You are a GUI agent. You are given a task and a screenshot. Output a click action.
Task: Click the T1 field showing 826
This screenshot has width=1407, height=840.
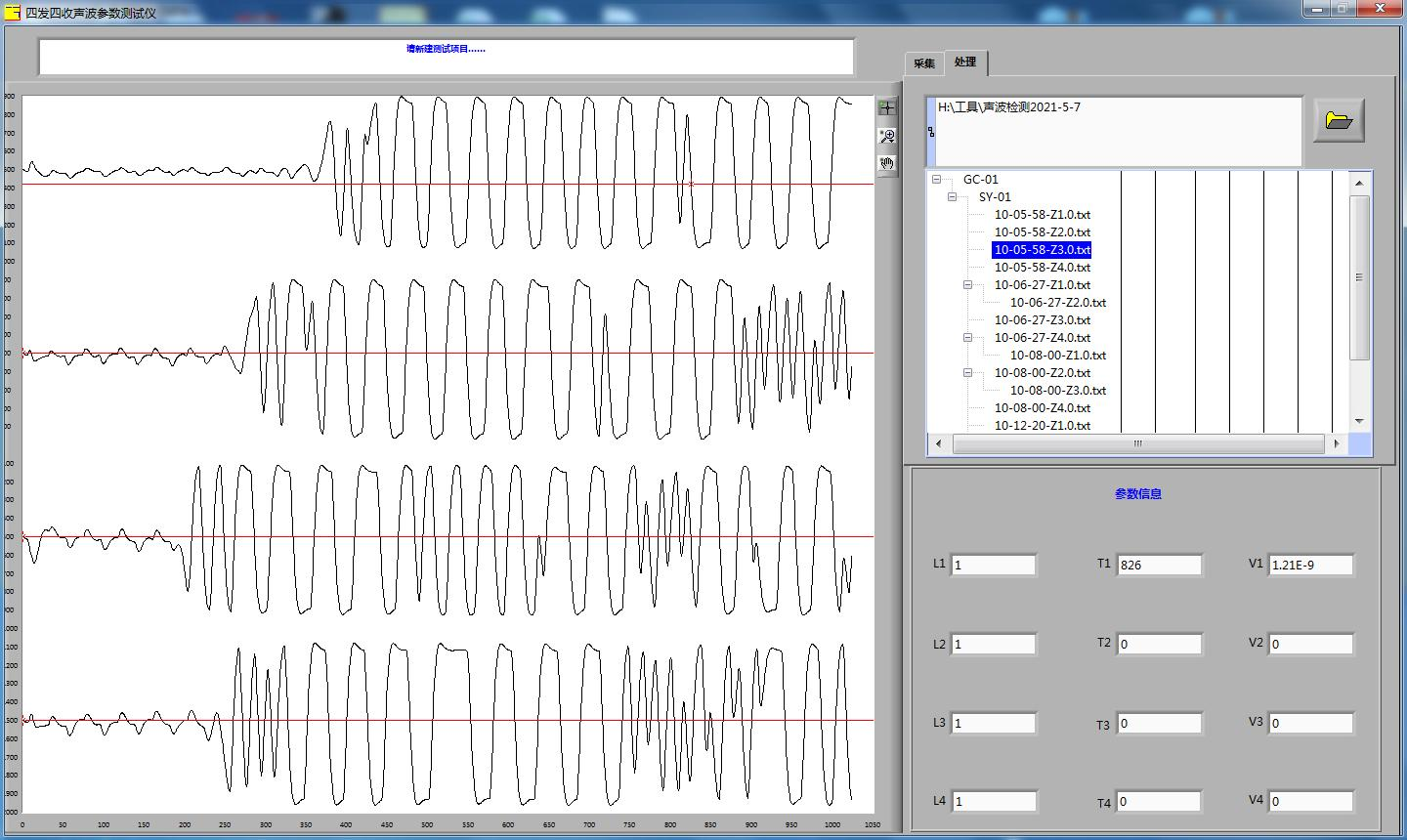(x=1160, y=565)
